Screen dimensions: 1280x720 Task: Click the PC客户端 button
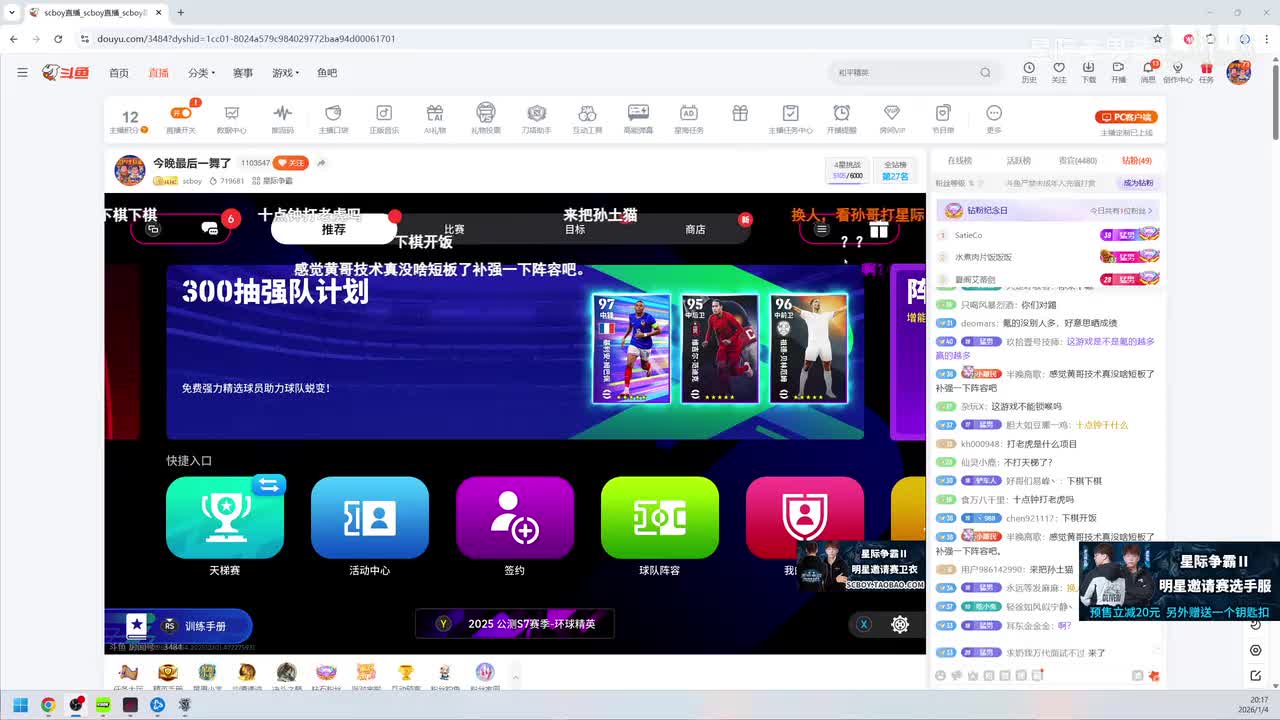1126,117
